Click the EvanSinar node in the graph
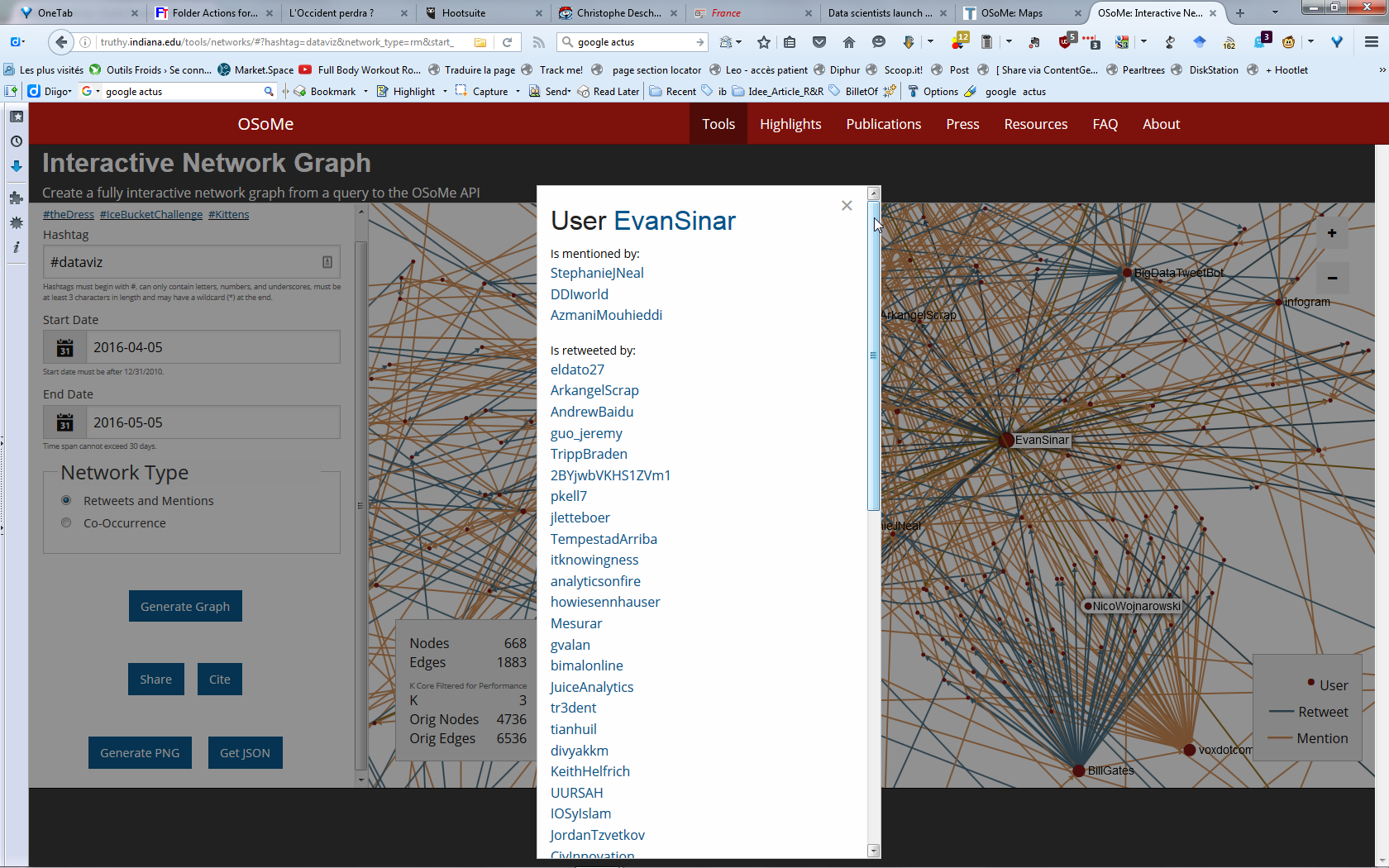This screenshot has height=868, width=1389. 1006,440
